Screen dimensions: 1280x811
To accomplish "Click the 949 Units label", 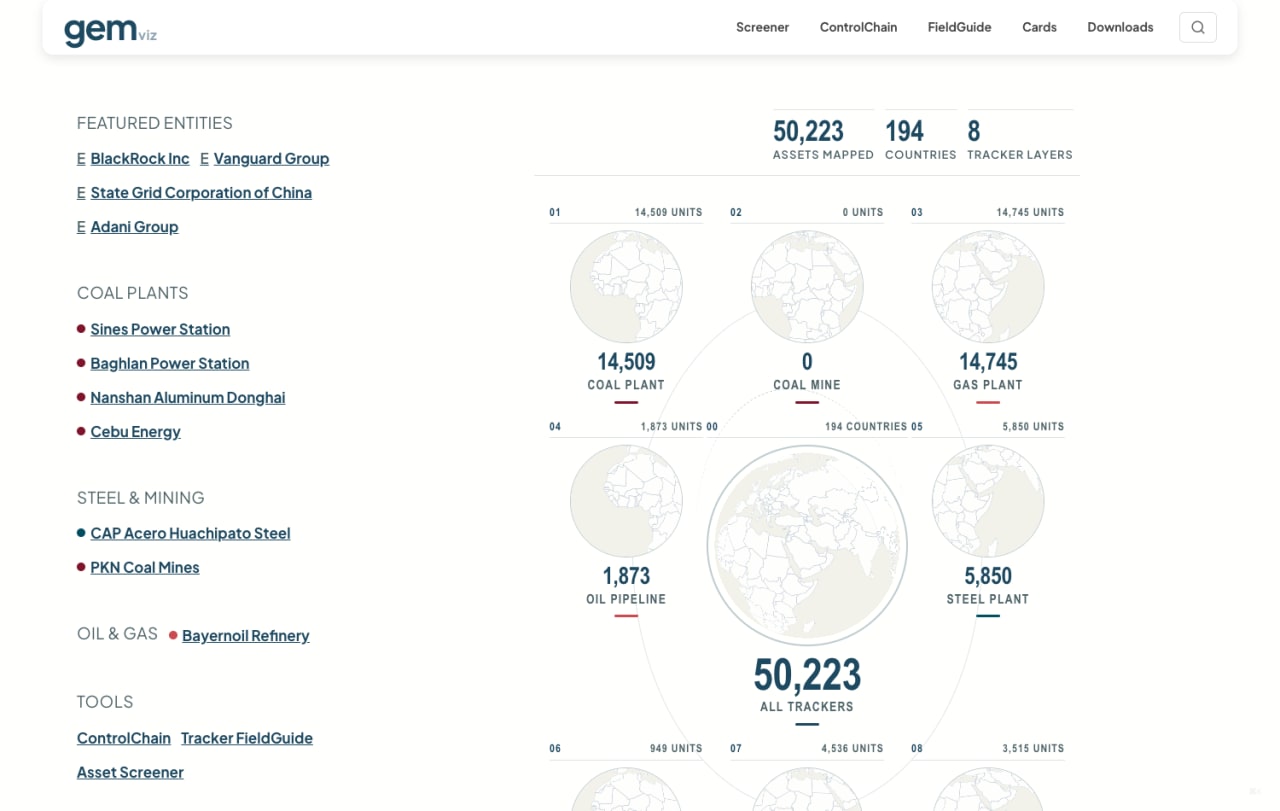I will pos(676,748).
